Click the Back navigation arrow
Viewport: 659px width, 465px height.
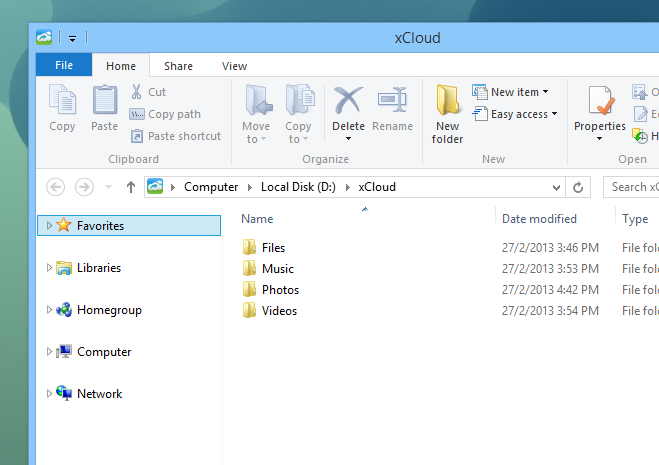pos(55,187)
